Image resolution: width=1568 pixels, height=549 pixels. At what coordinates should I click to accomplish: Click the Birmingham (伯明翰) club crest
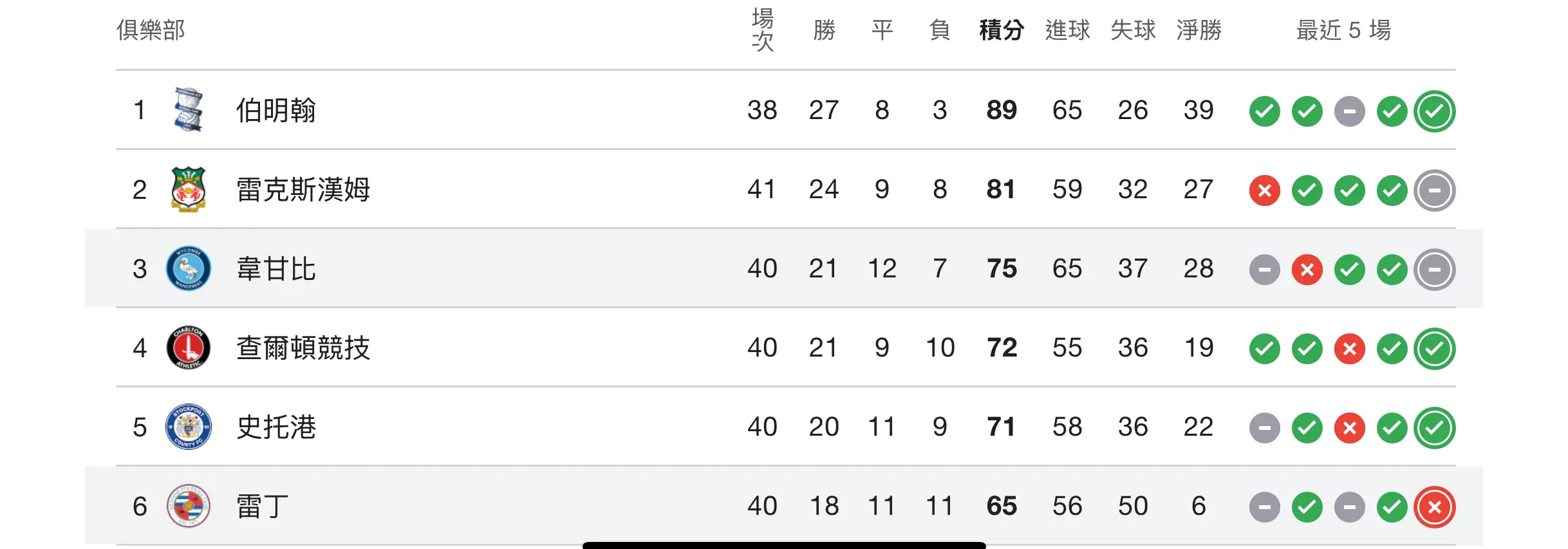coord(188,110)
